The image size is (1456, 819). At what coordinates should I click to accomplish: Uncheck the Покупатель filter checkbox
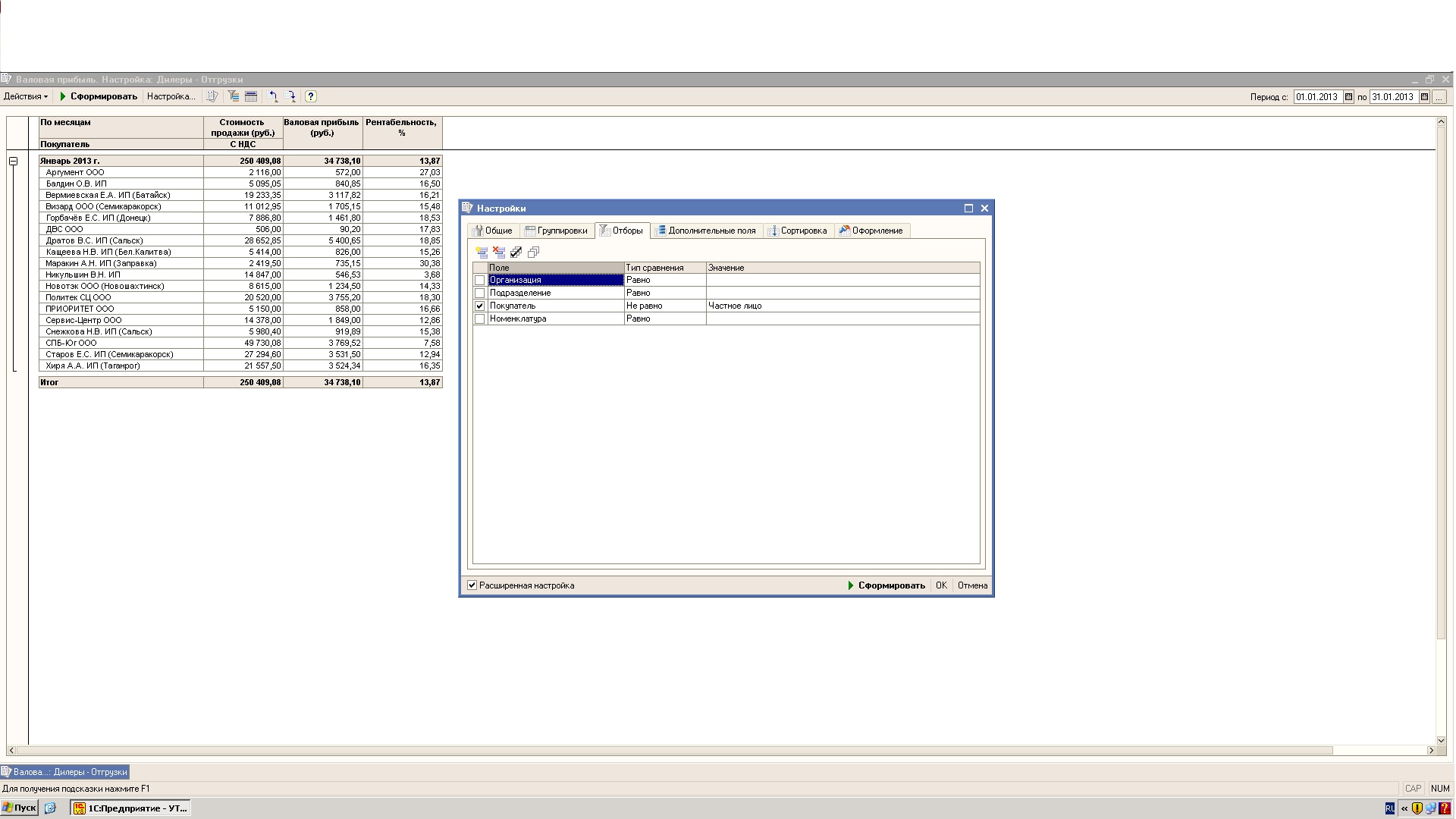[x=479, y=306]
